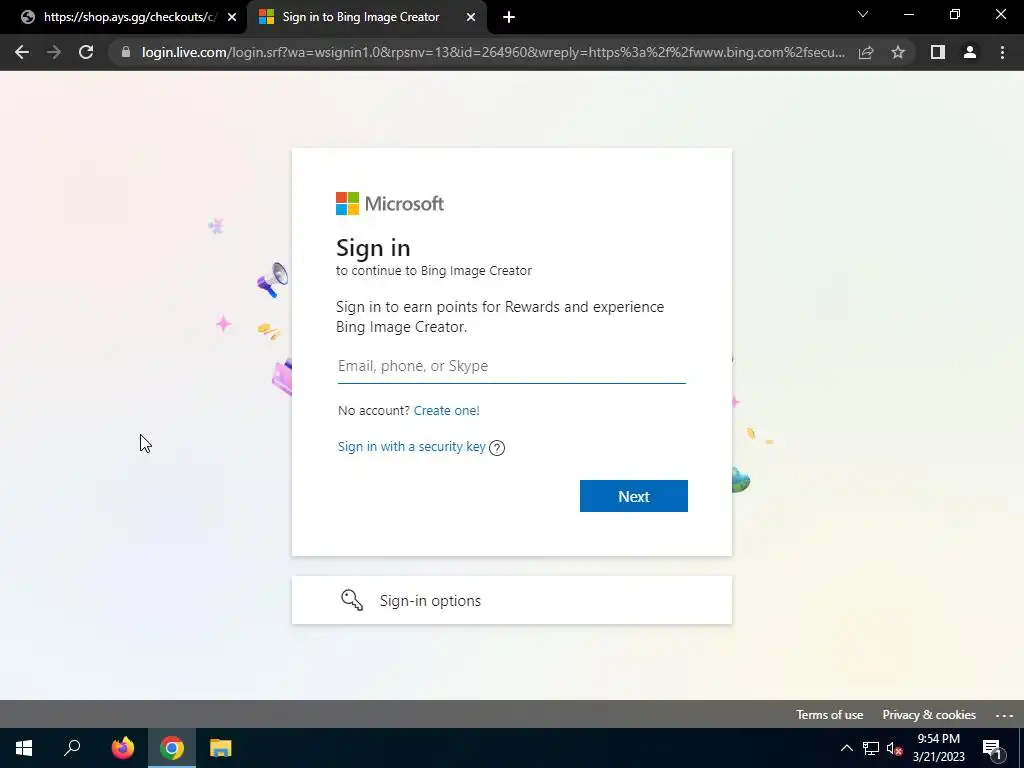Open Chrome side panel
Screen dimensions: 1024x768
click(938, 52)
